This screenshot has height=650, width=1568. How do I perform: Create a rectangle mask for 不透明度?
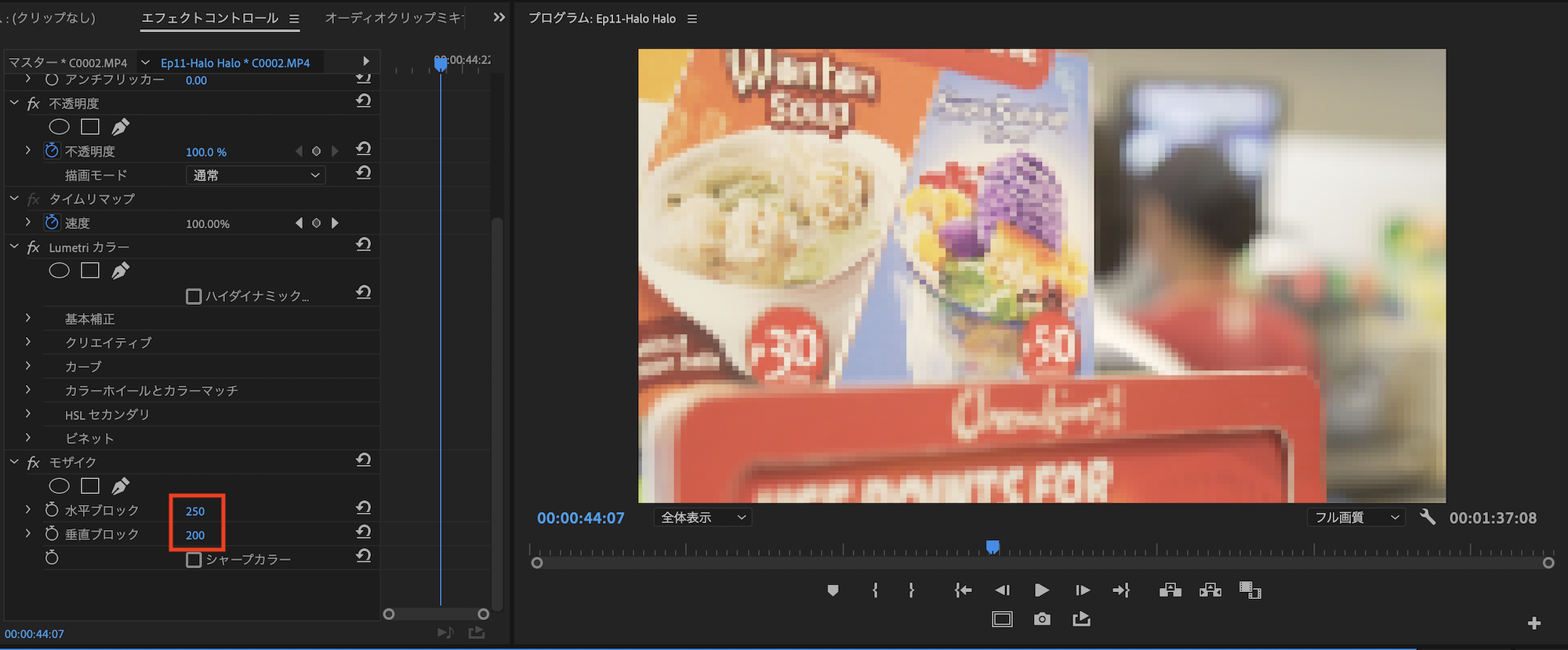(x=90, y=127)
